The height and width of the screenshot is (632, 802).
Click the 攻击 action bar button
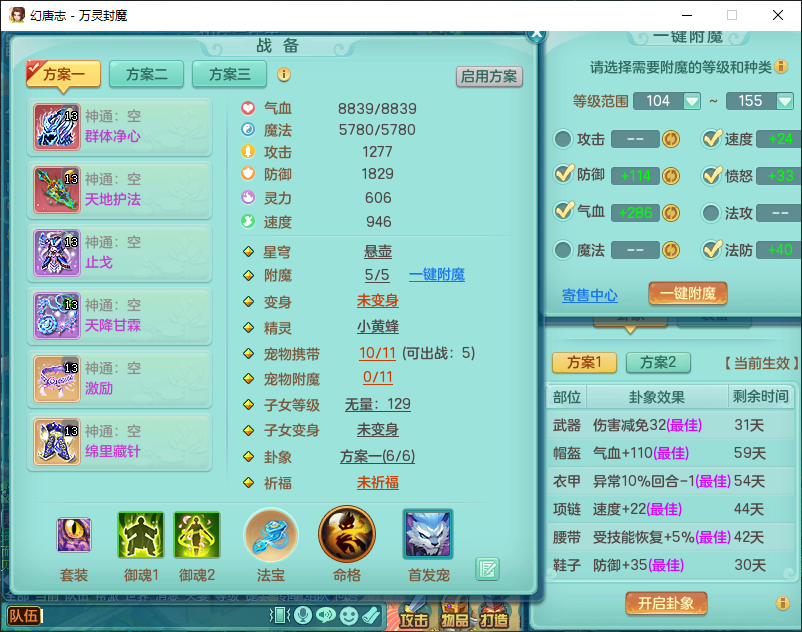pyautogui.click(x=413, y=616)
